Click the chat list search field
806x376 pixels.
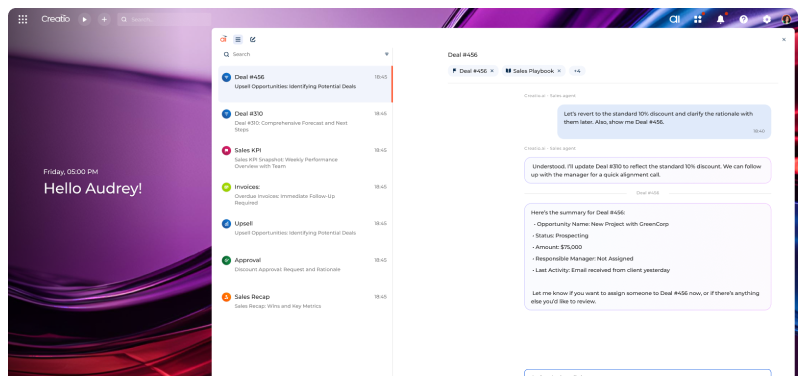tap(303, 54)
